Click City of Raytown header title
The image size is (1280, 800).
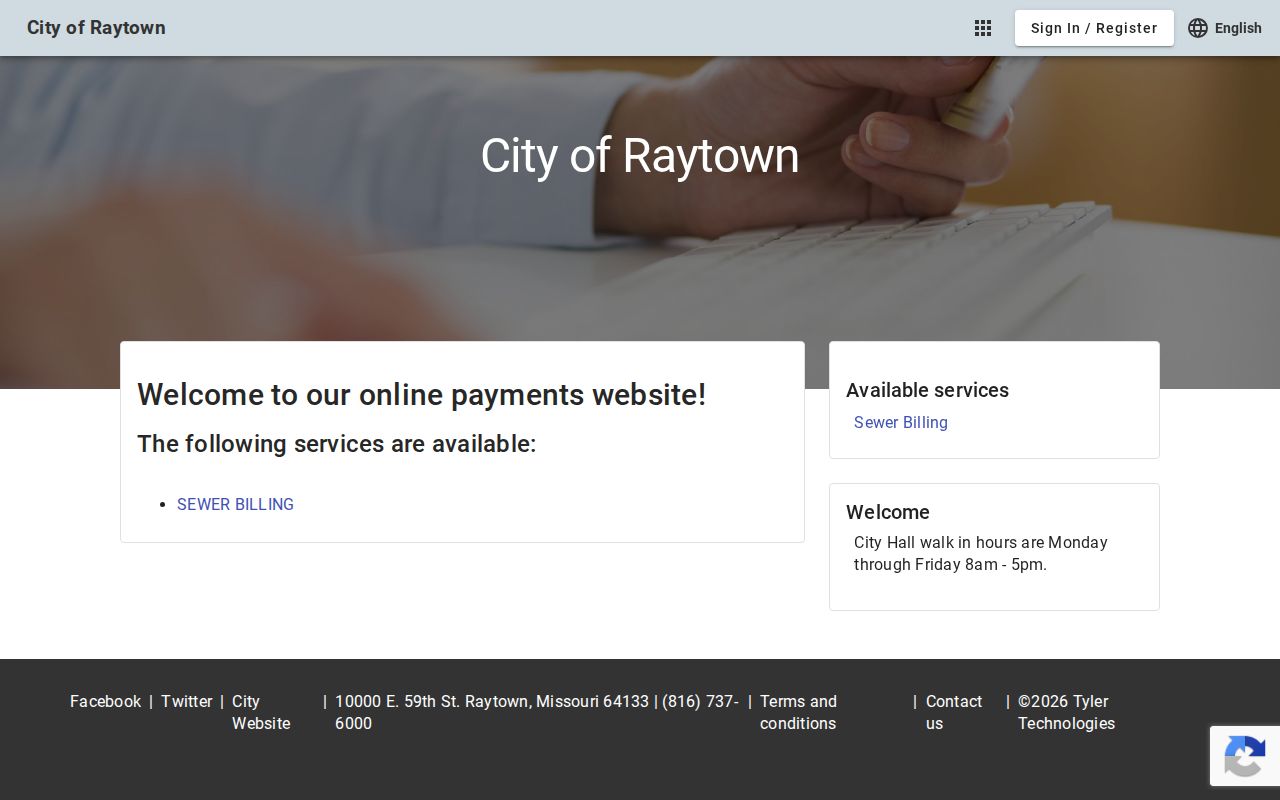pos(96,28)
